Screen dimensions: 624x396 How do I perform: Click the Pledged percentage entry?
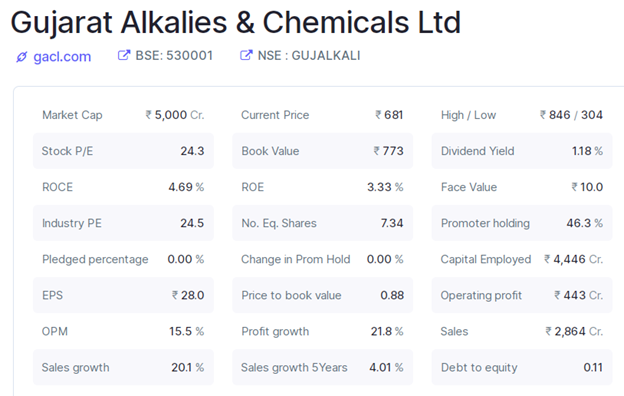point(123,259)
